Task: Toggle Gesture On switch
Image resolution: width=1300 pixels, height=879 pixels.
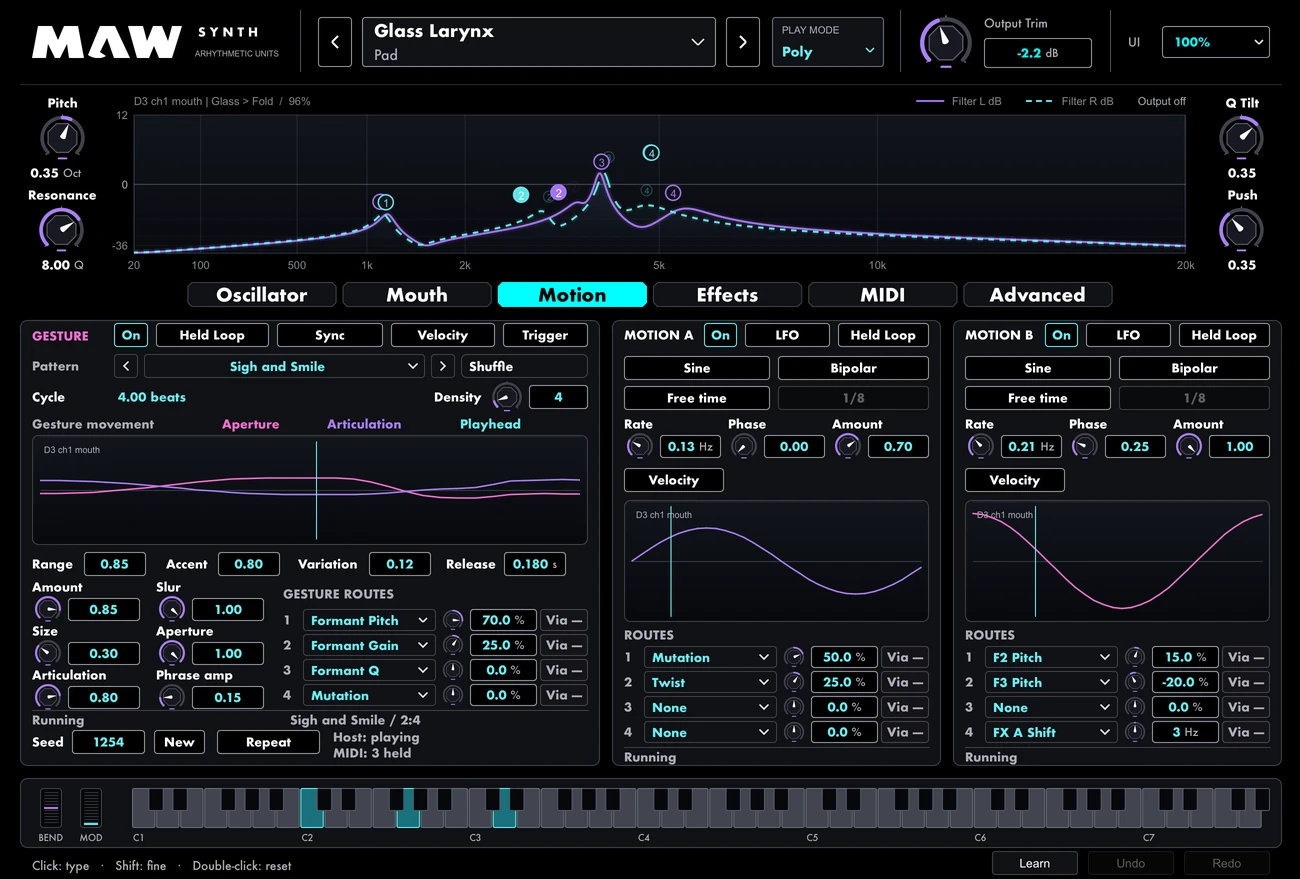Action: pos(131,335)
